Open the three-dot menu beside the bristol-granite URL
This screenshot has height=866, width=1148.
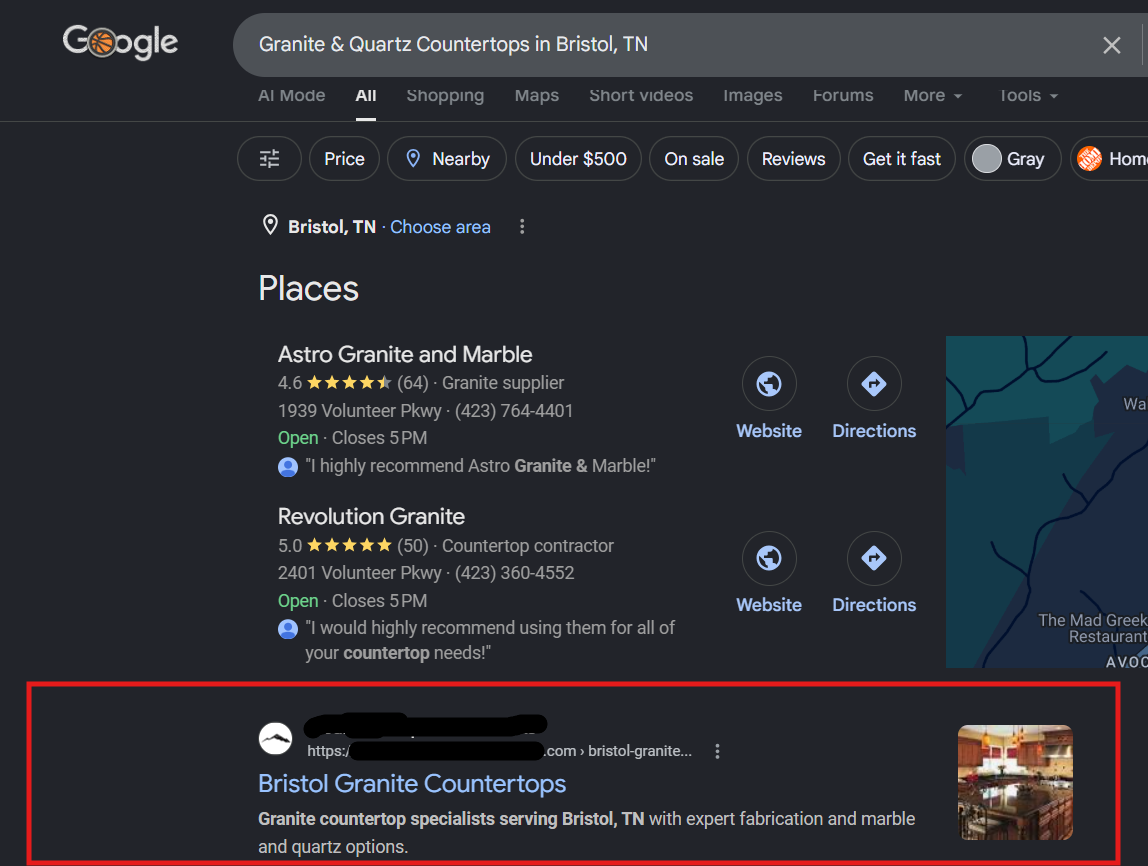pos(718,751)
